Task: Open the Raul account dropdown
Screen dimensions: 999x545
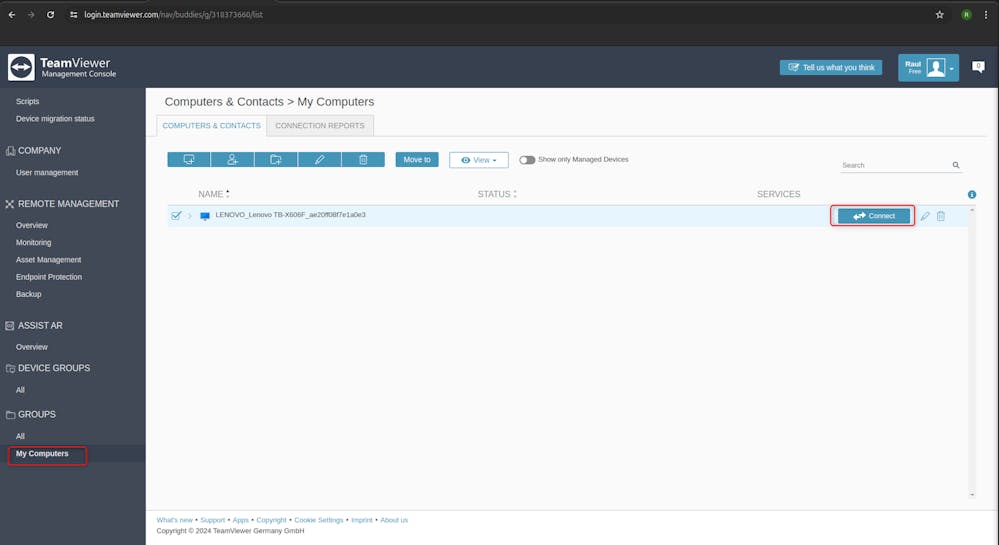Action: coord(928,68)
